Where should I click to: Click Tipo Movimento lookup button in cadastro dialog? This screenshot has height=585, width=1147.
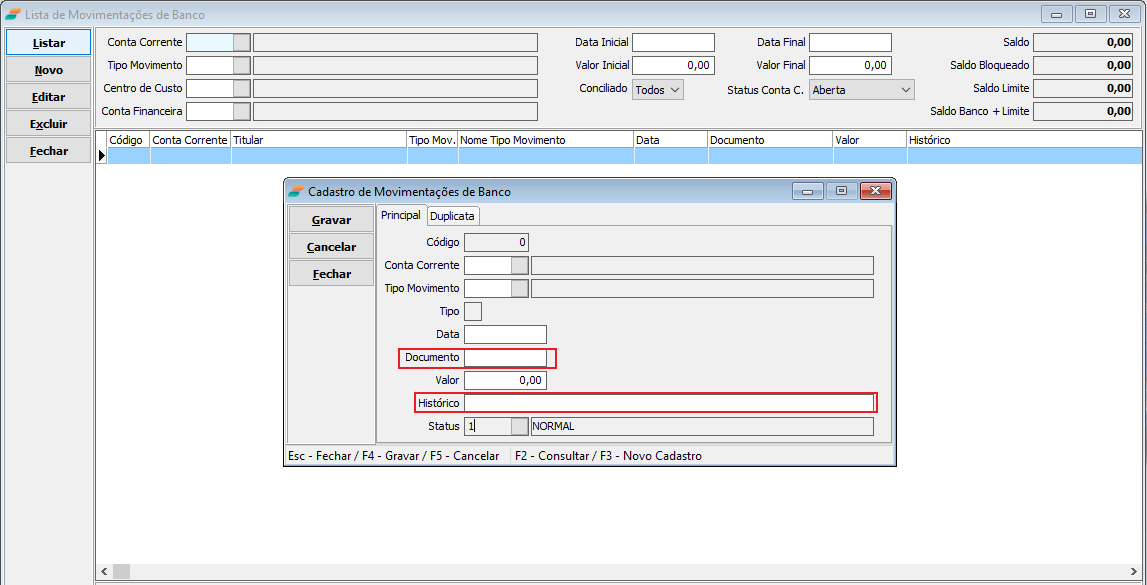point(519,288)
